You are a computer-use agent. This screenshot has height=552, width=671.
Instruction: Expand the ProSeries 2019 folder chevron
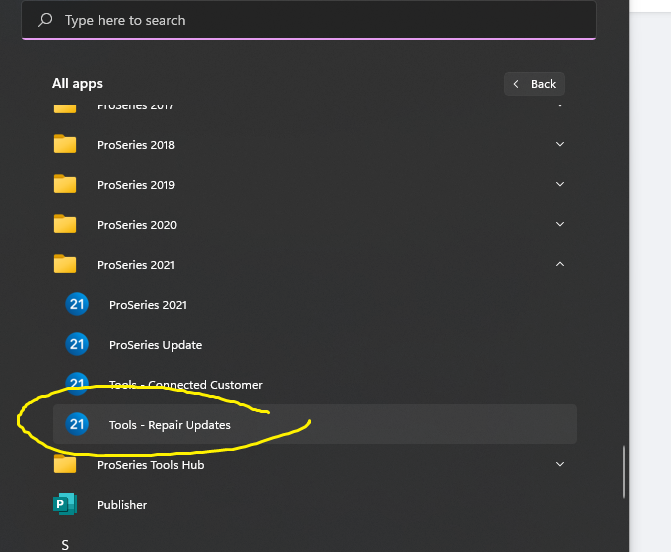tap(559, 185)
